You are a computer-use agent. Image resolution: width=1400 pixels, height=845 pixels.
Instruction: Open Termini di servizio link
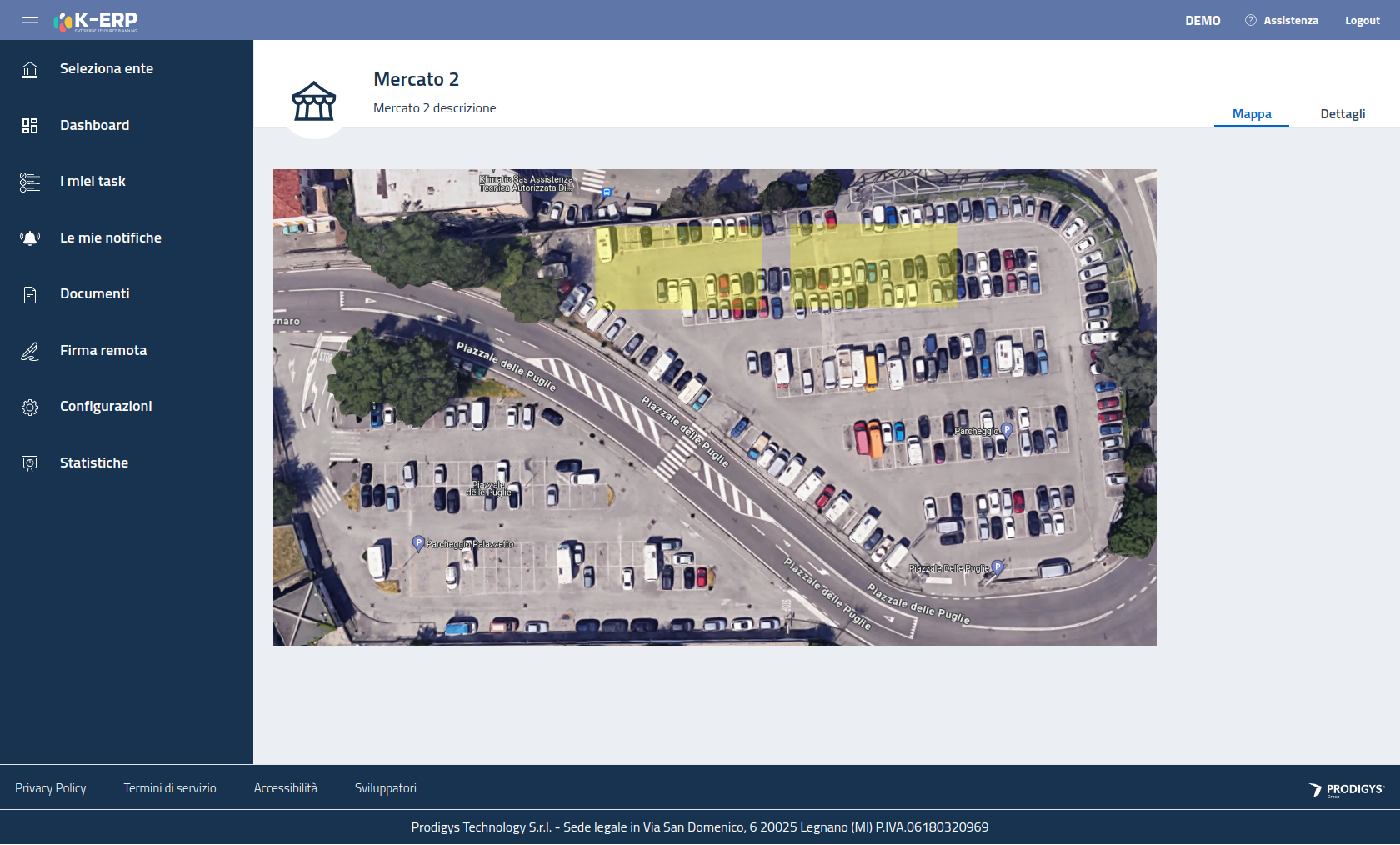170,788
